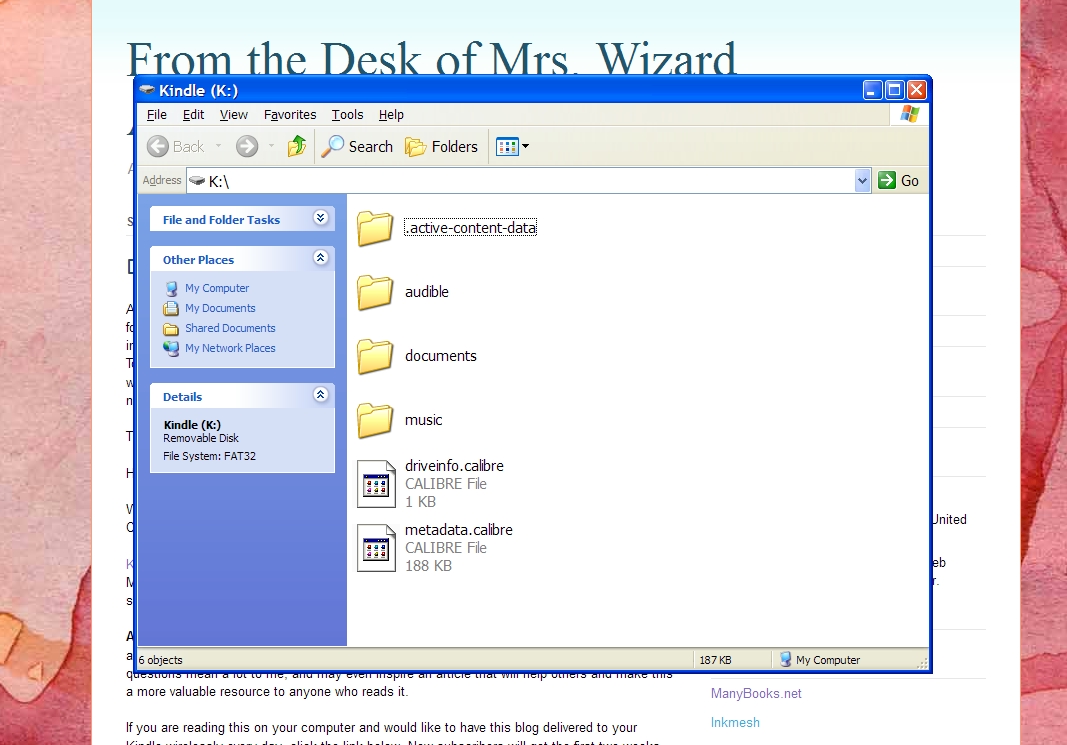Select the driveinfo.calibre file icon
This screenshot has width=1067, height=745.
point(376,484)
